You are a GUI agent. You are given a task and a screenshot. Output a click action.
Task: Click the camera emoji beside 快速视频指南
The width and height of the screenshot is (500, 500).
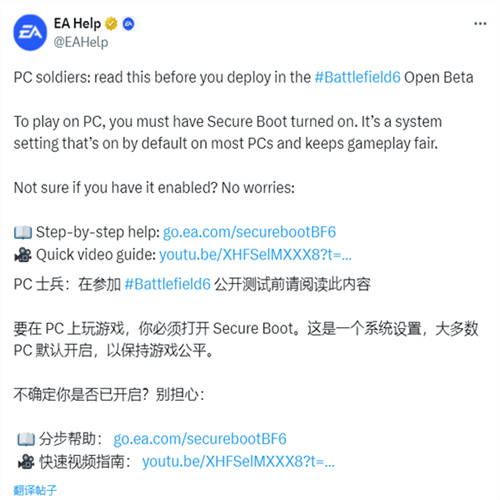coord(26,462)
